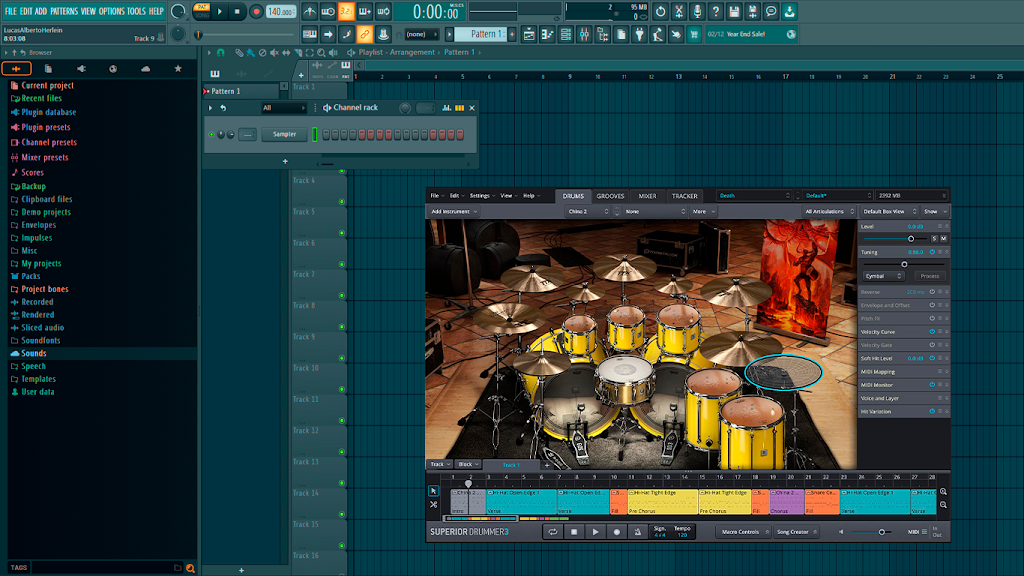1024x576 pixels.
Task: Select the playlist magnet snap icon
Action: coord(221,52)
